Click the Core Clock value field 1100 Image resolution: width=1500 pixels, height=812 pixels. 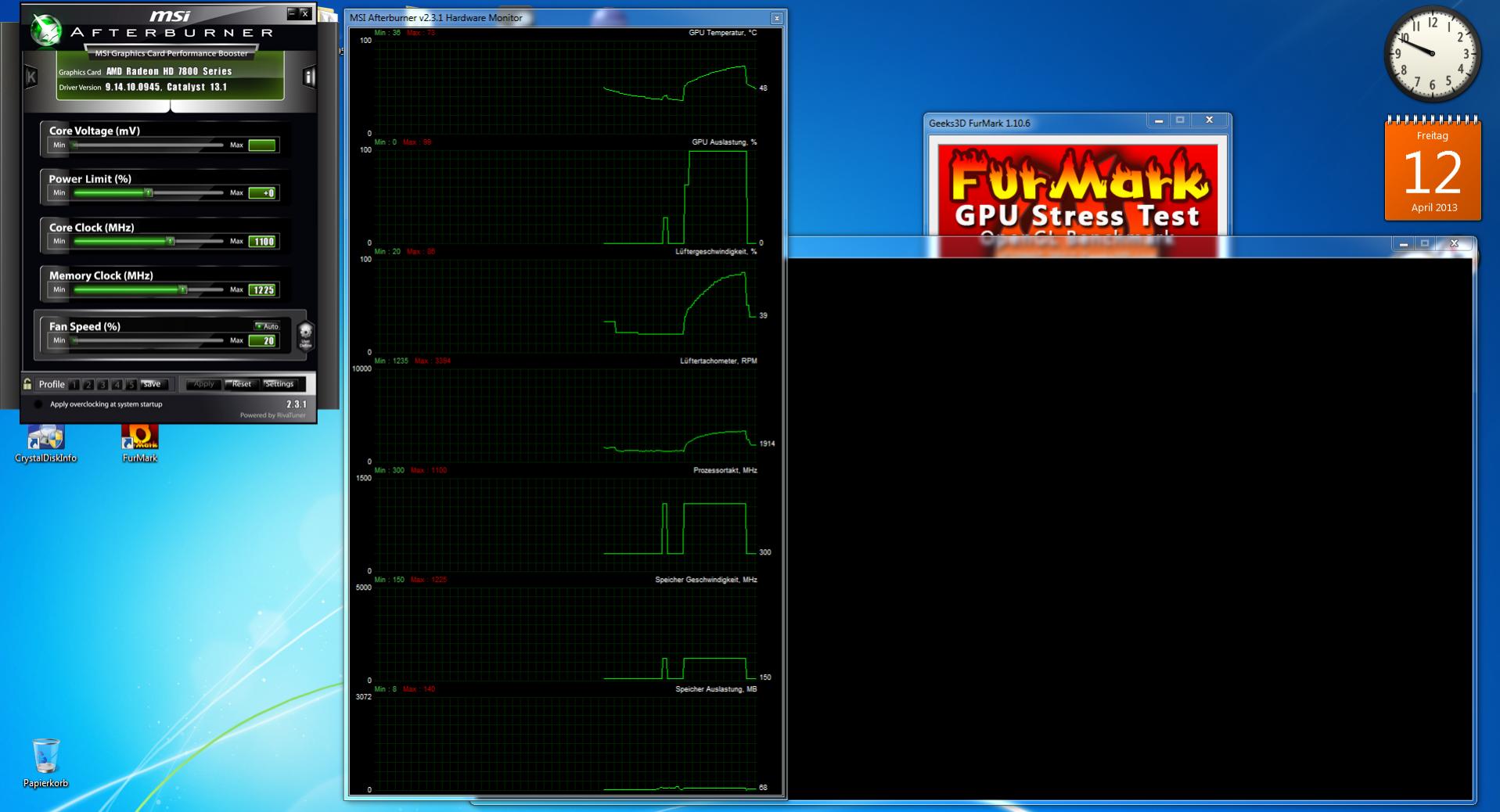point(262,242)
